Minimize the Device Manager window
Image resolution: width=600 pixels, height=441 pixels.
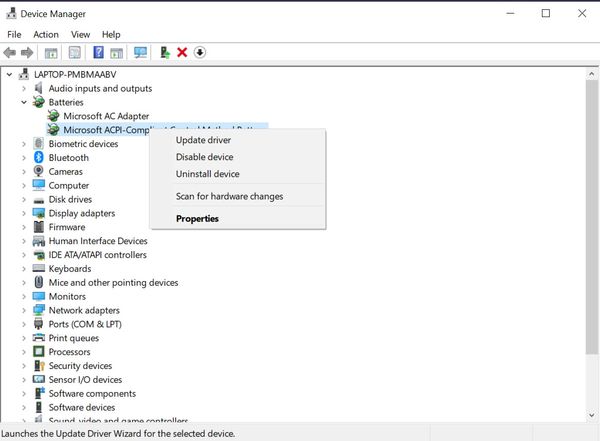coord(510,13)
